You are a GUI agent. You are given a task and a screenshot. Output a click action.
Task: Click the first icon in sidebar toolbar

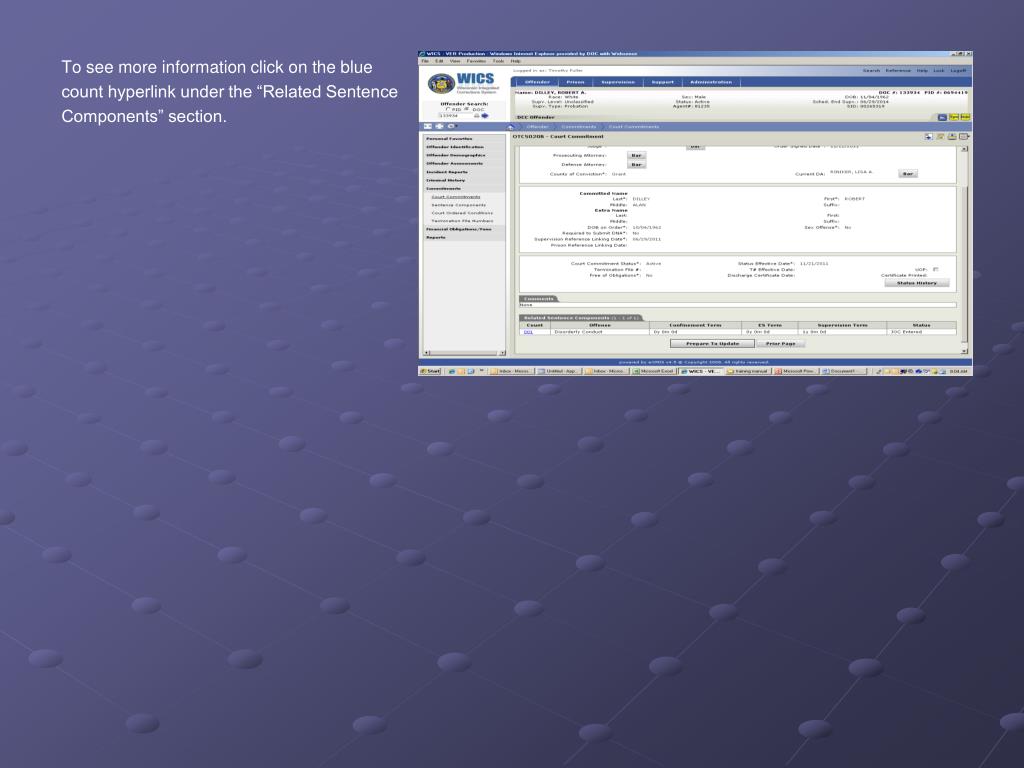[428, 126]
